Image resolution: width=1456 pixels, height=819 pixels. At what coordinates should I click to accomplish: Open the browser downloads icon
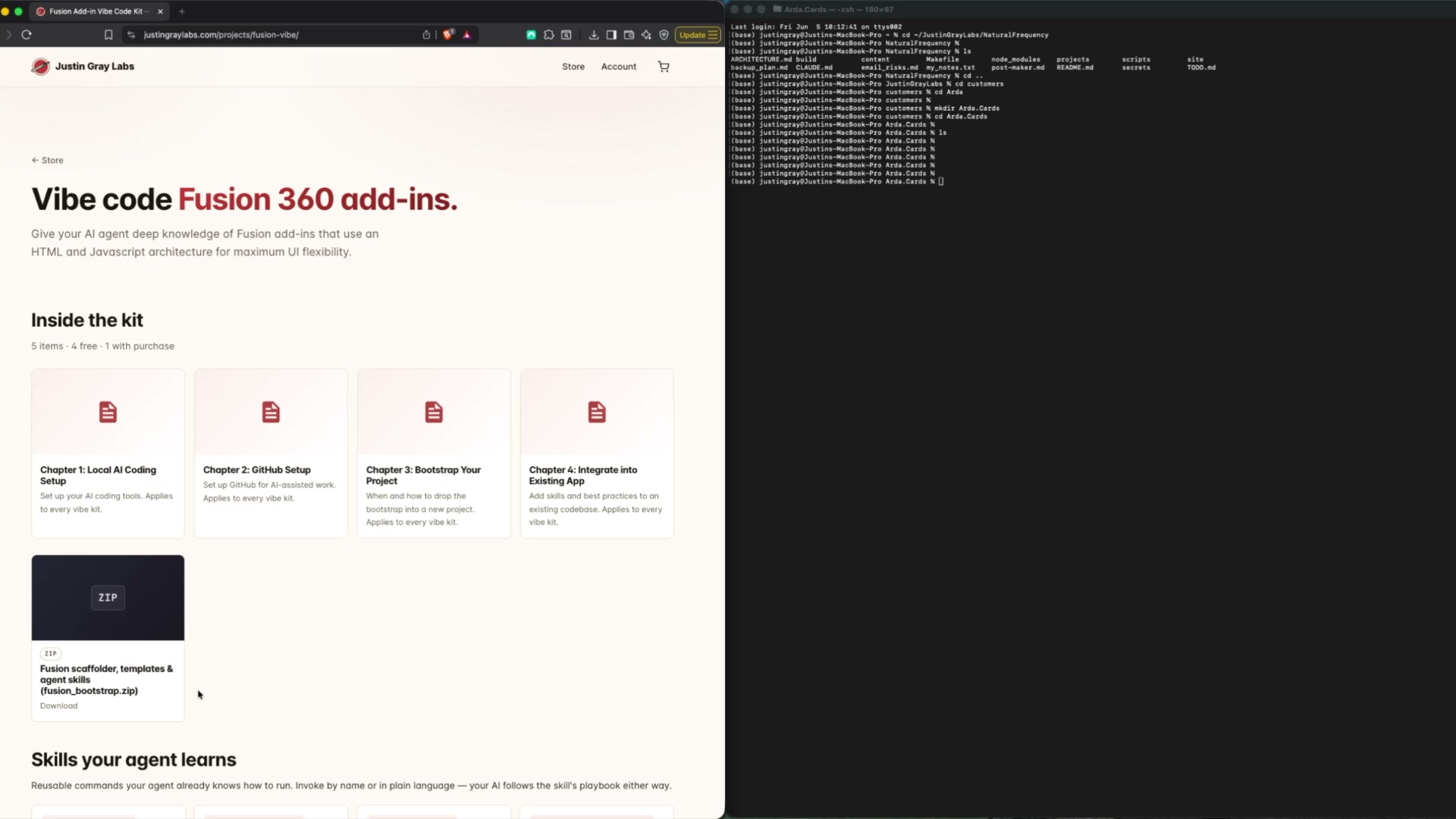point(594,35)
